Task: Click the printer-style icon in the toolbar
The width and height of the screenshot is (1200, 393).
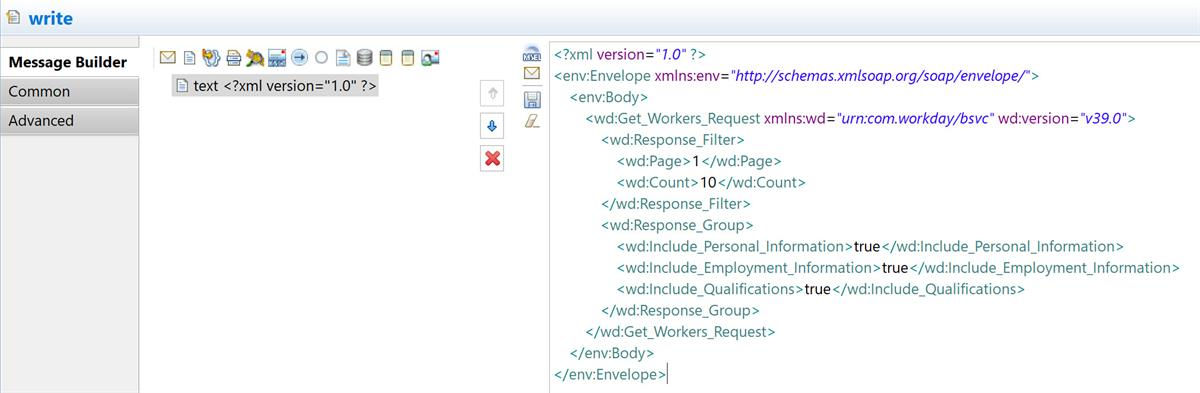Action: (x=233, y=57)
